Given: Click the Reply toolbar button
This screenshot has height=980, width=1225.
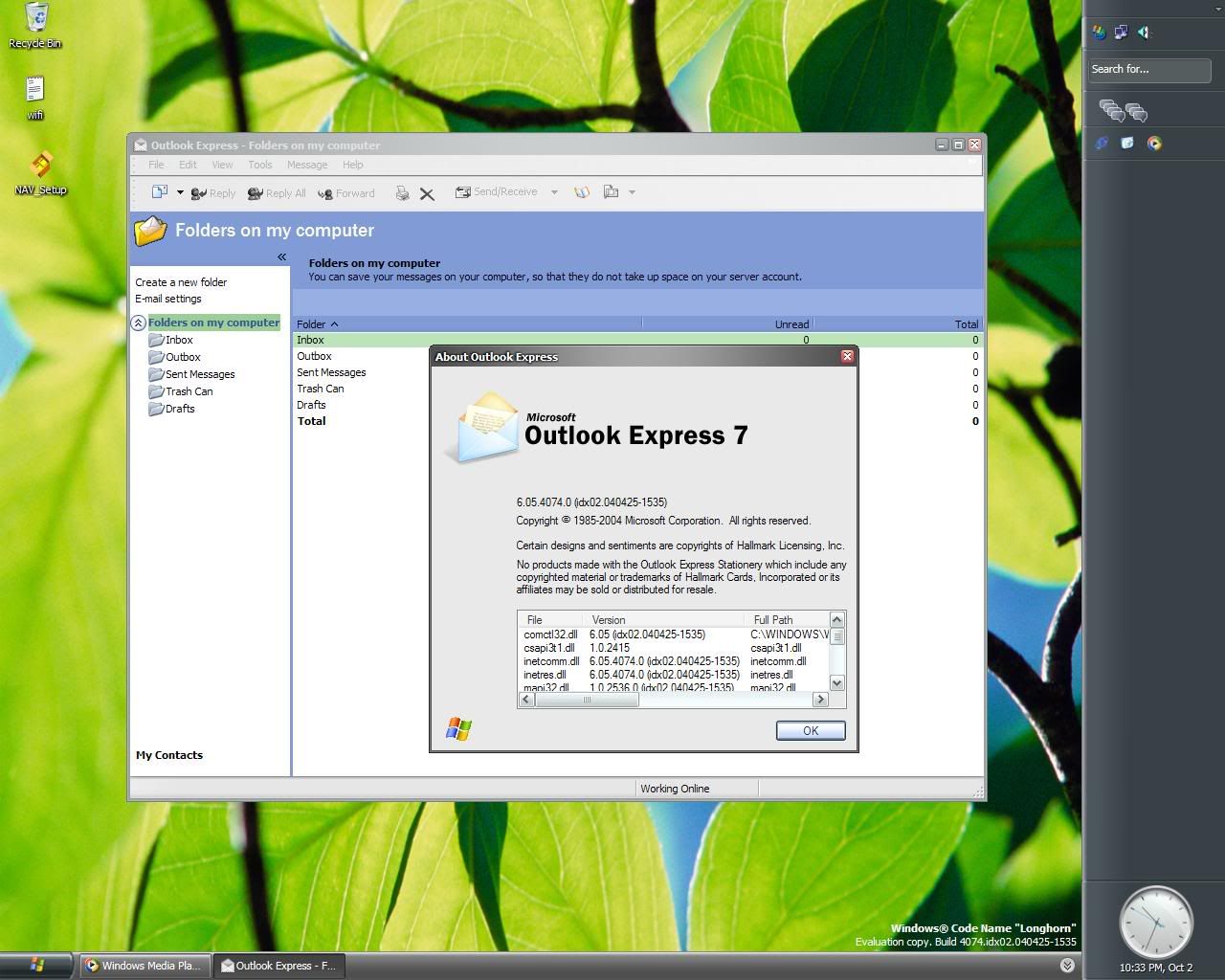Looking at the screenshot, I should (x=212, y=193).
